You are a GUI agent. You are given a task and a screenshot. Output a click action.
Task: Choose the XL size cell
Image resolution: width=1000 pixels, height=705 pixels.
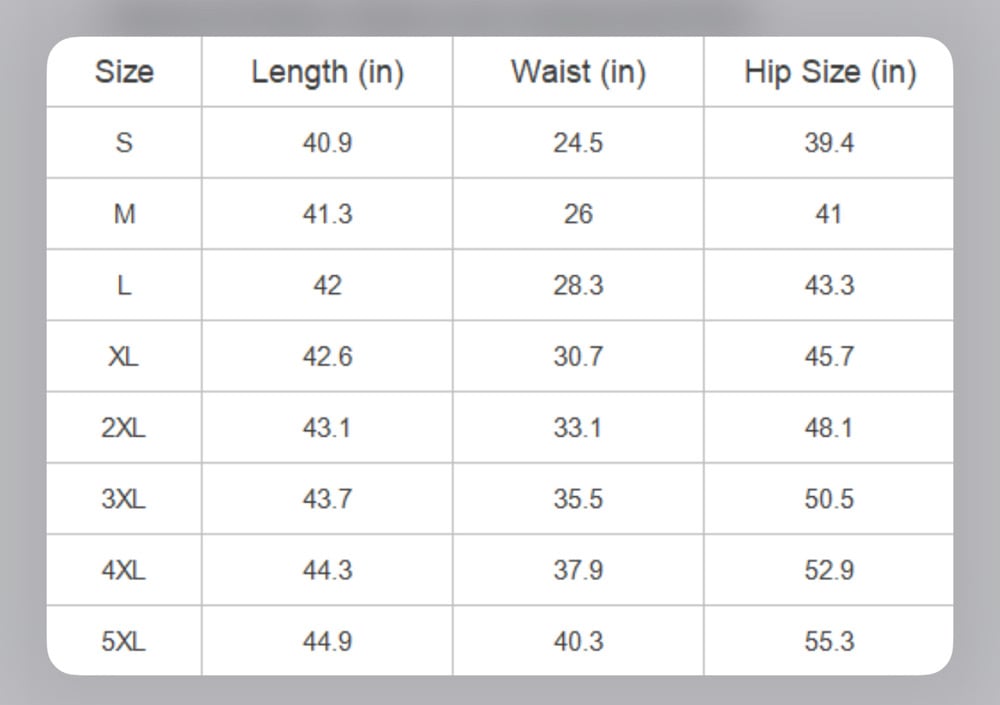[124, 356]
